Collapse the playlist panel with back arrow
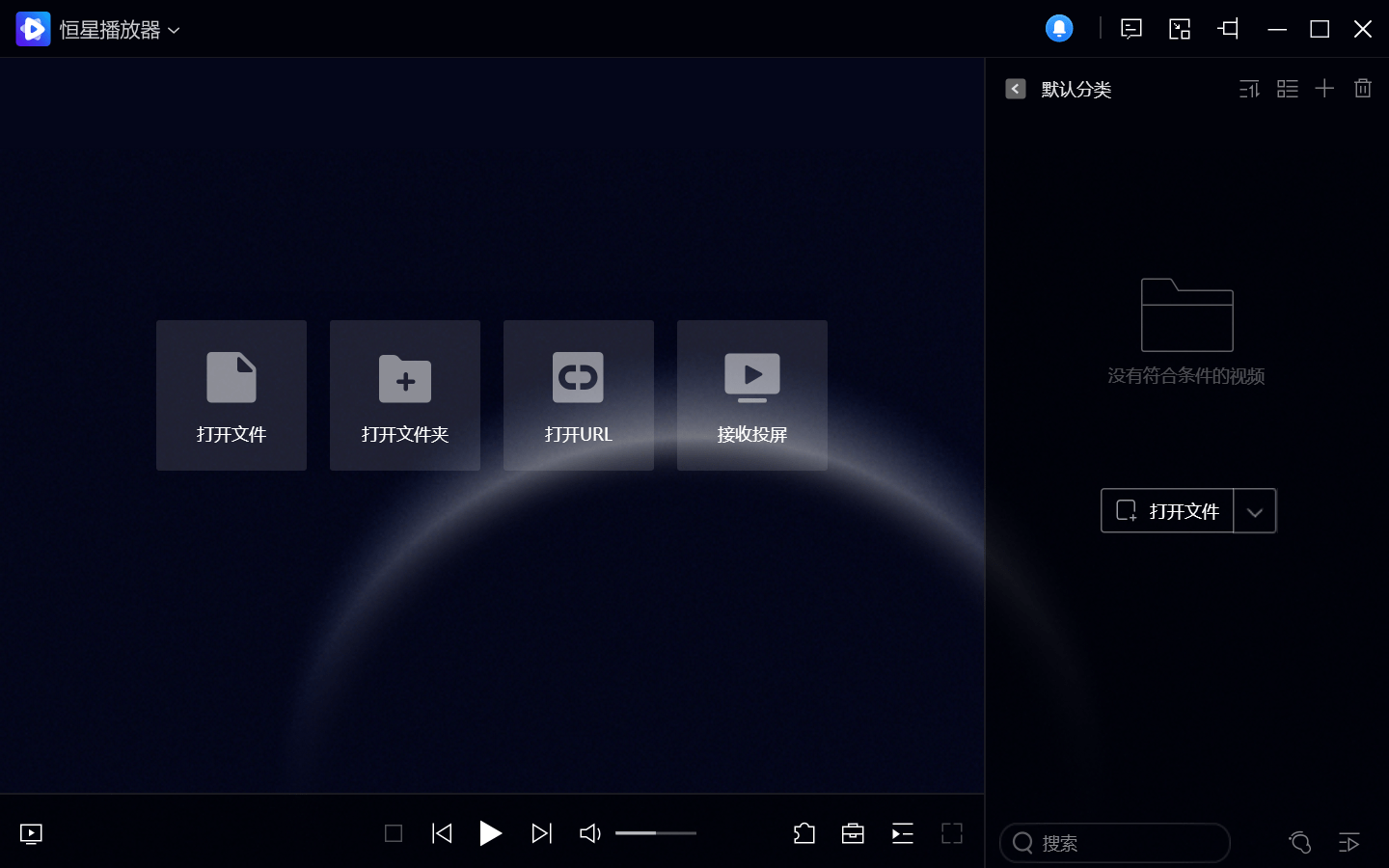 click(x=1015, y=89)
